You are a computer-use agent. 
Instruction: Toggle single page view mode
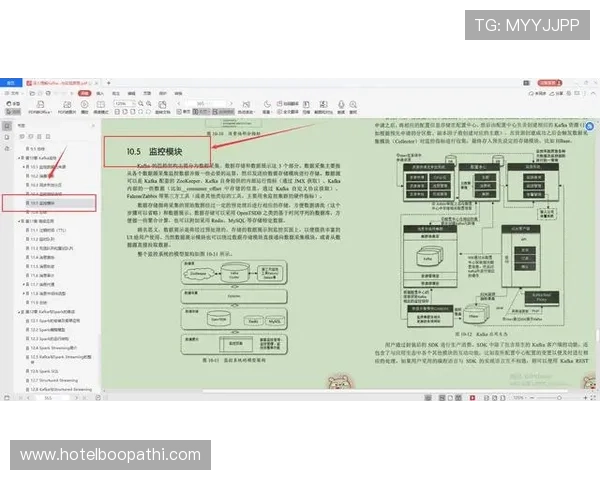(x=184, y=112)
